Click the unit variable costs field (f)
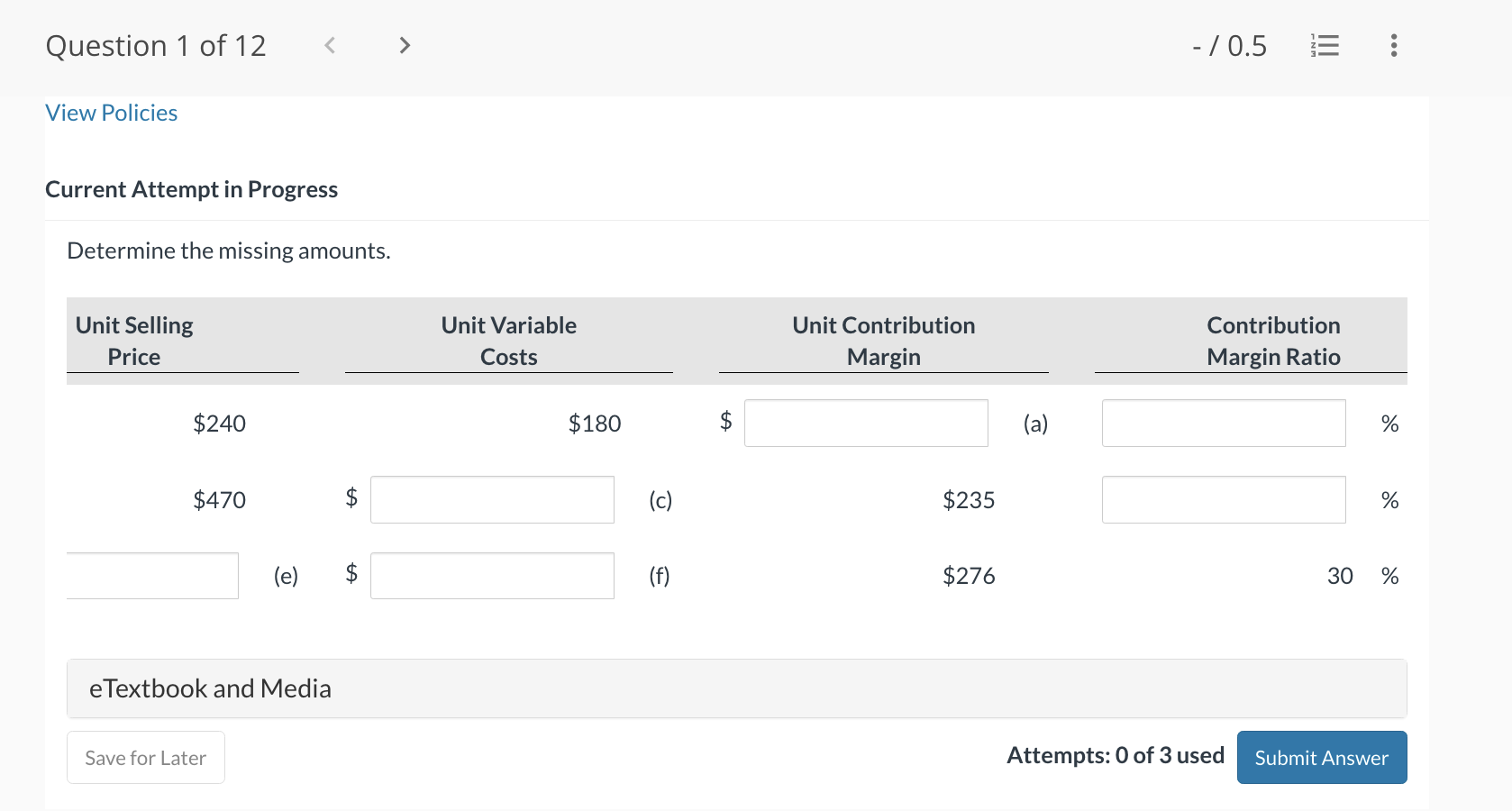Viewport: 1512px width, 811px height. click(x=492, y=576)
